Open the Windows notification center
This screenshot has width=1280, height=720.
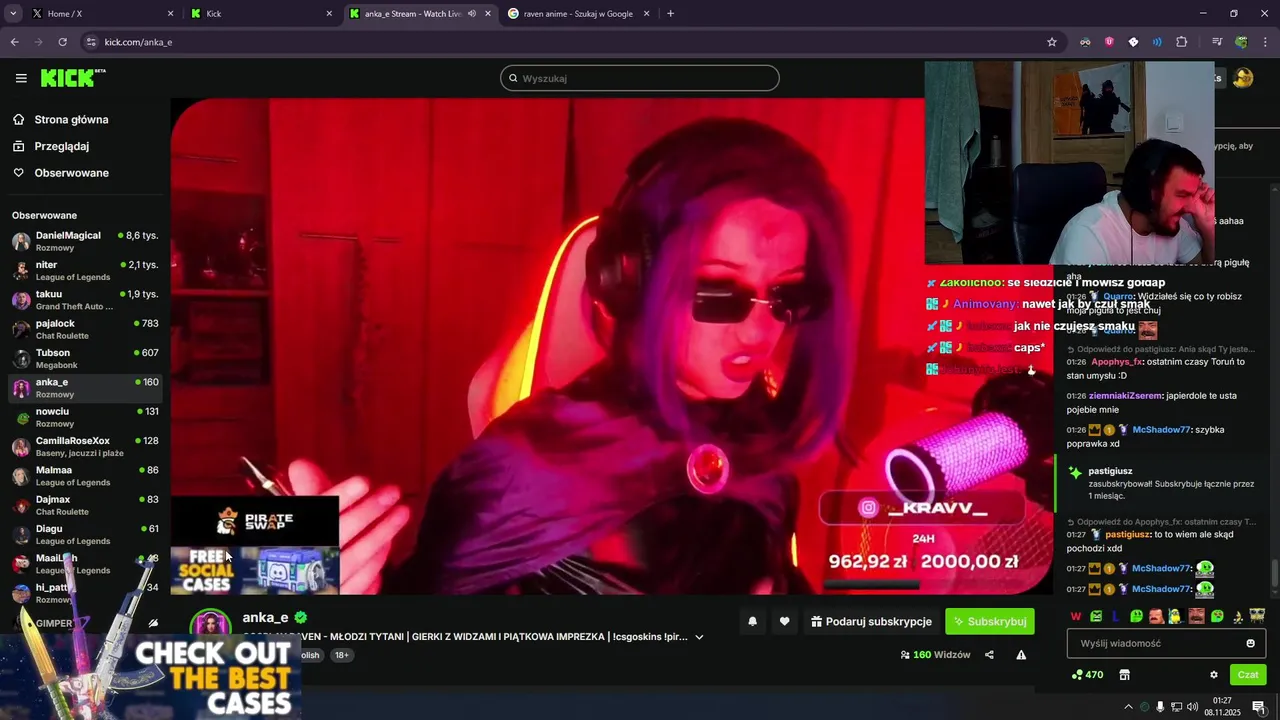click(1258, 707)
